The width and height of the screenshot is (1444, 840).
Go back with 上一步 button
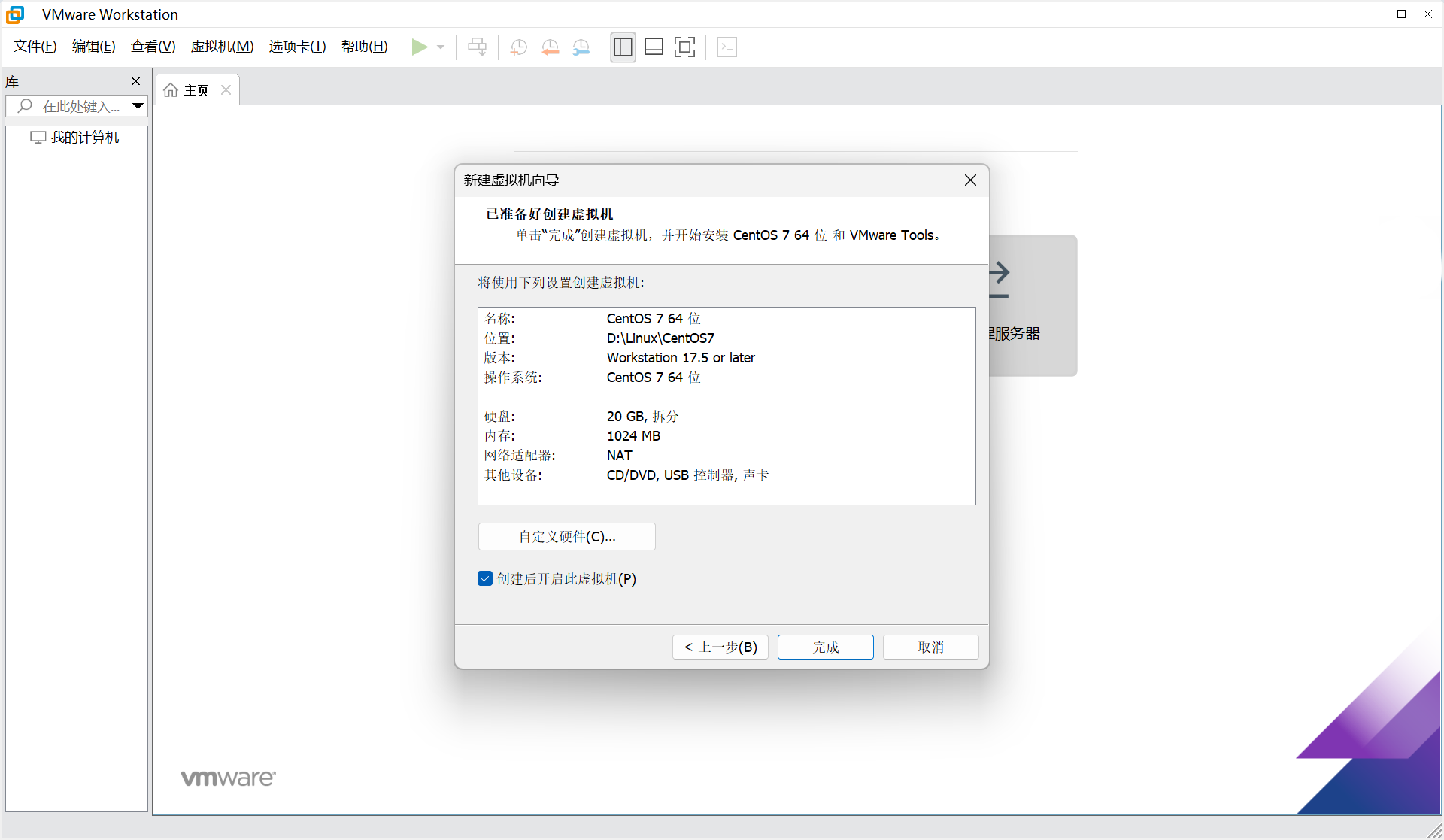point(720,647)
